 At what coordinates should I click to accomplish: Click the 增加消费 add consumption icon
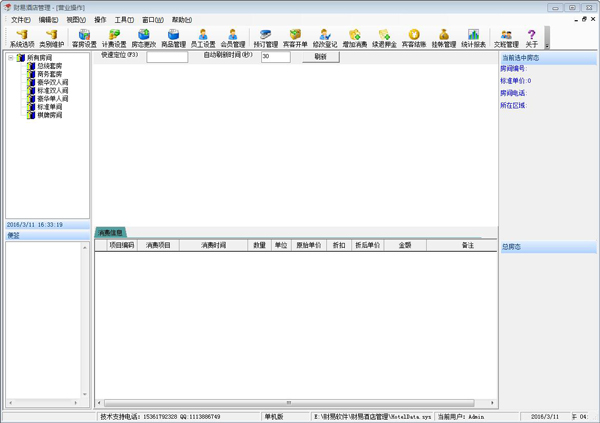point(354,38)
